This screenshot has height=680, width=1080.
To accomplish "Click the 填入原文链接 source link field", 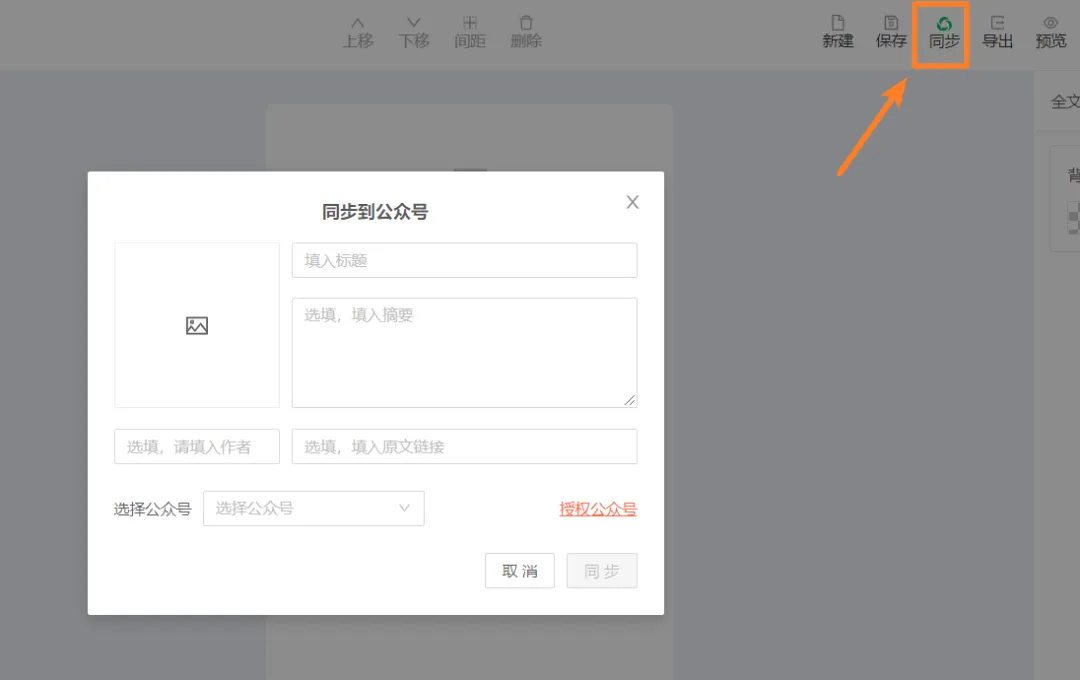I will tap(464, 446).
